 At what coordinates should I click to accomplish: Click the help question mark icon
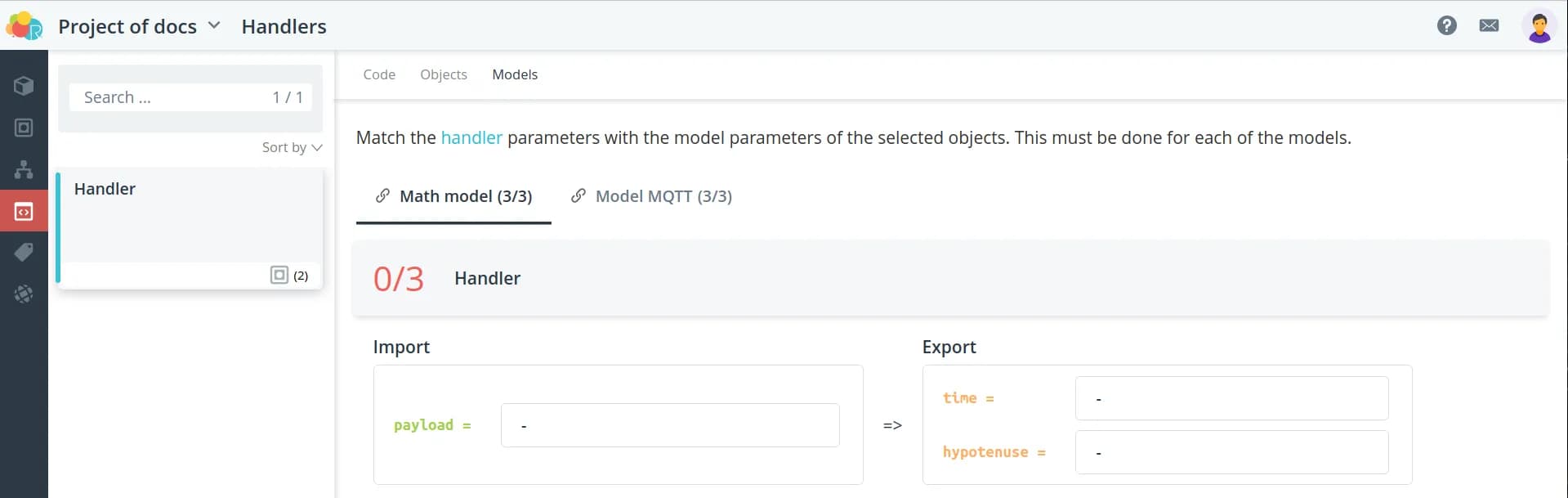click(1446, 25)
